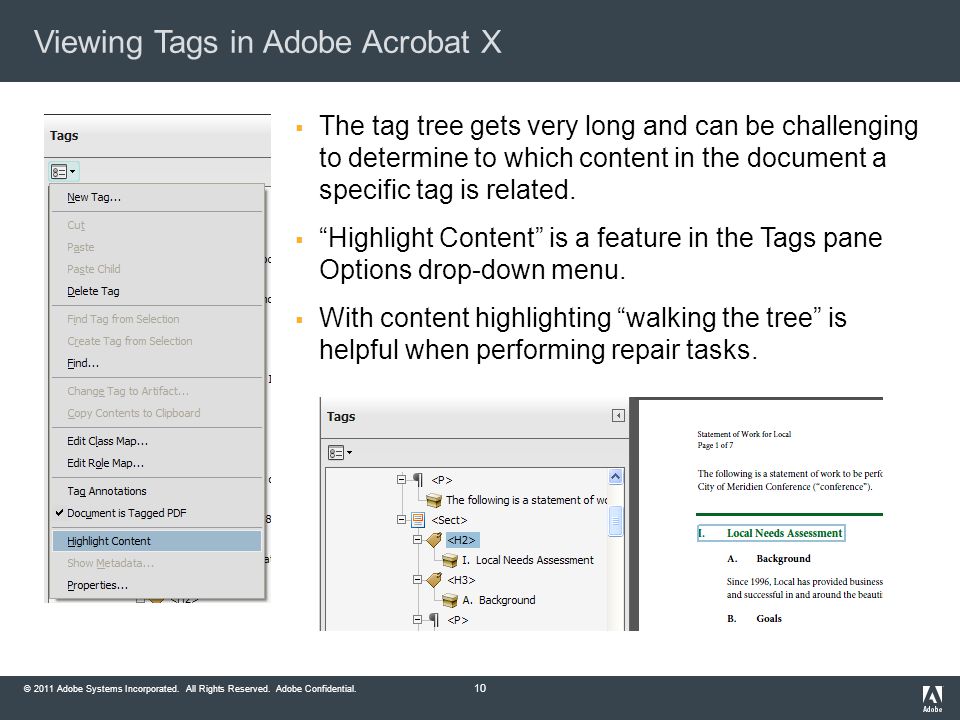
Task: Select the content box icon for 'I. Local Needs Assessment'
Action: point(450,560)
